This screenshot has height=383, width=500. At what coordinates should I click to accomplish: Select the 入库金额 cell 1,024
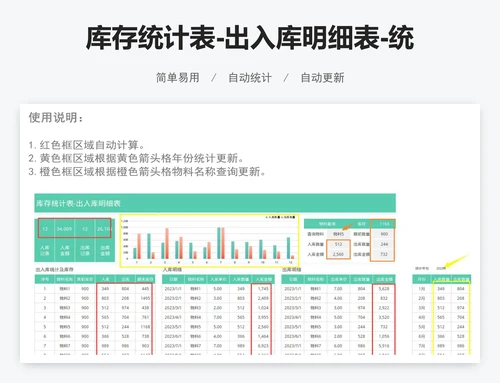click(263, 308)
